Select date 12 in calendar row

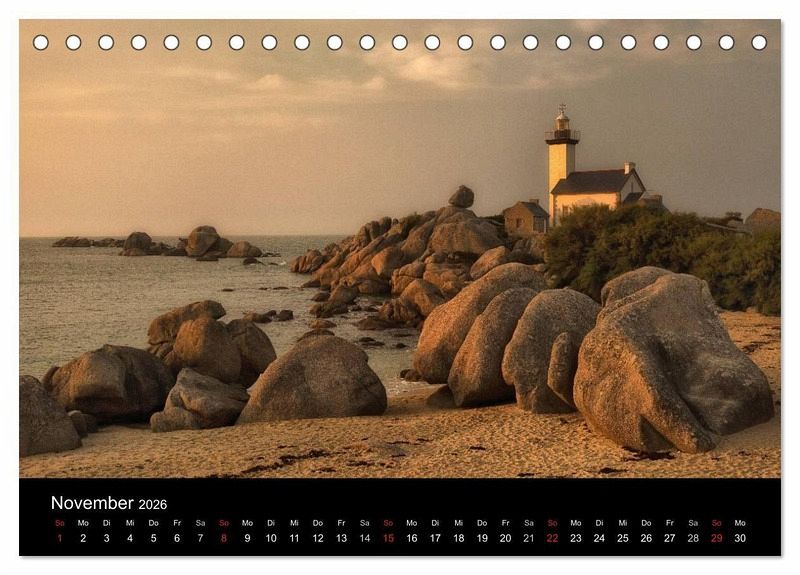point(318,538)
